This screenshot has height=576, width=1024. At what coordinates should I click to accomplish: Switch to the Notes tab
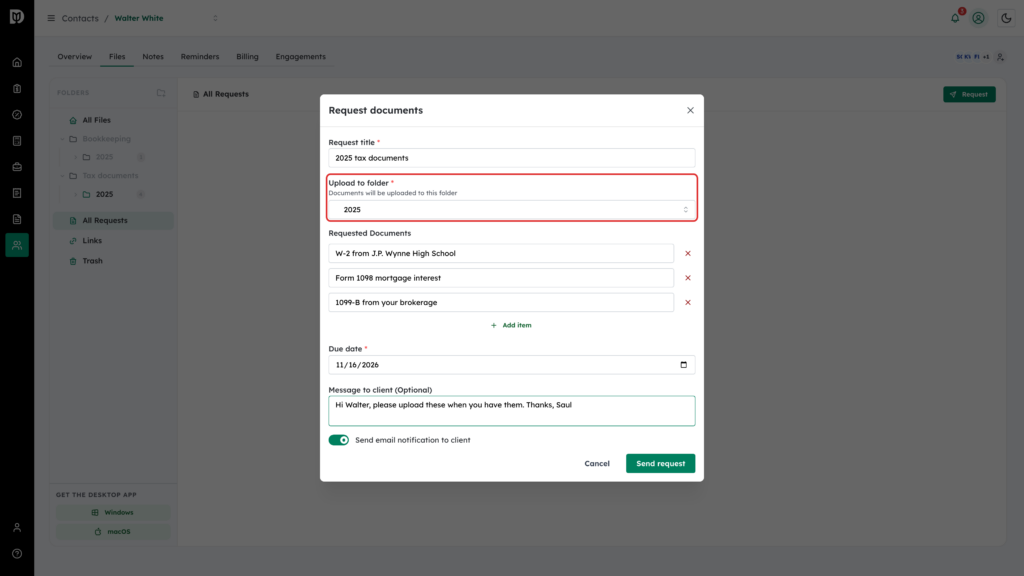[x=153, y=57]
